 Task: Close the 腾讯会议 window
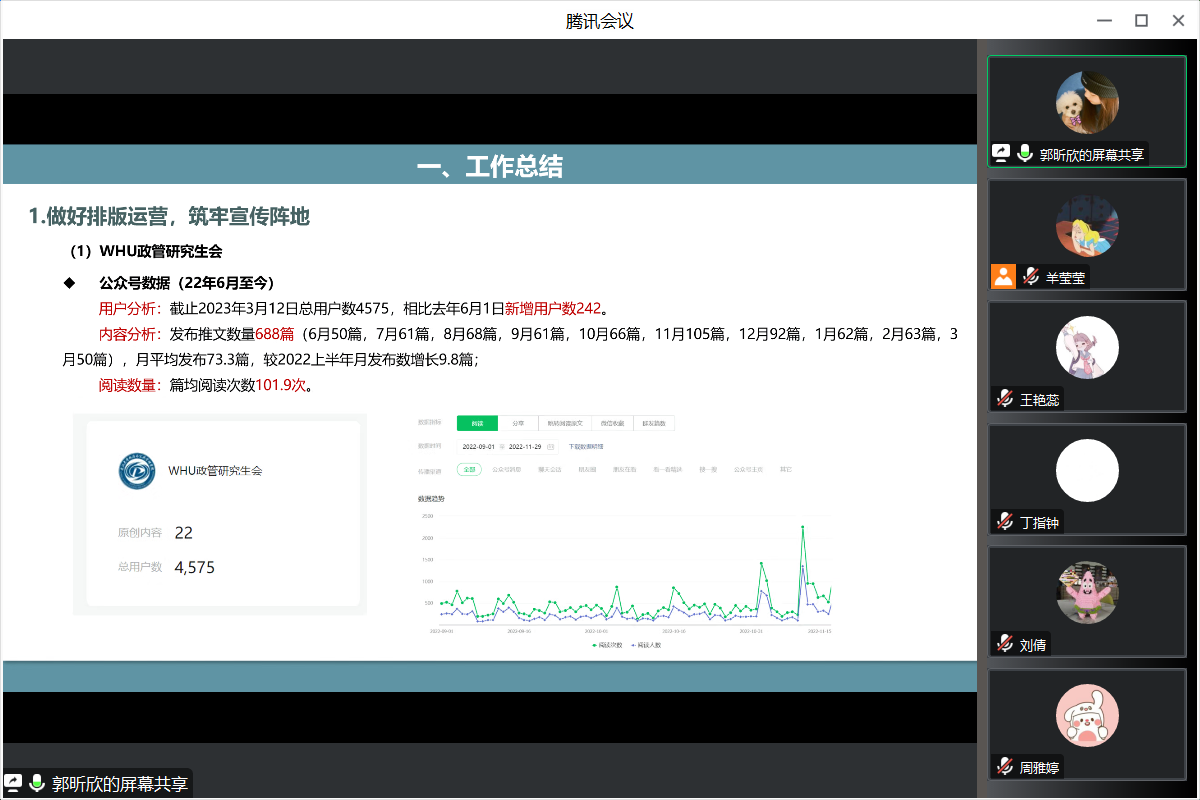pyautogui.click(x=1177, y=20)
